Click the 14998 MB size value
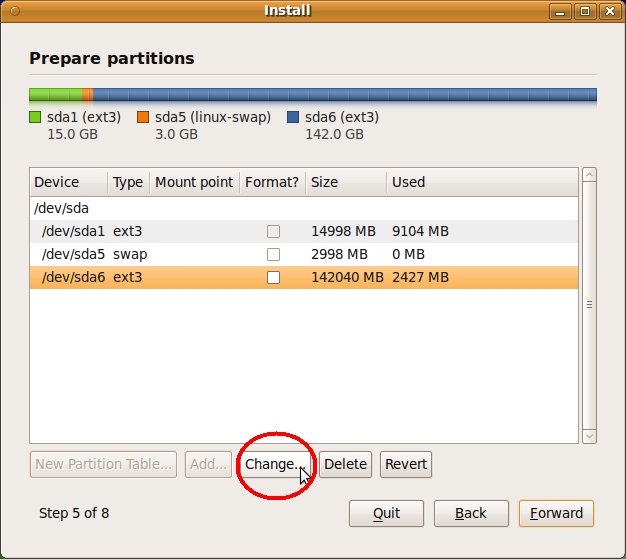Viewport: 626px width, 559px height. (343, 231)
